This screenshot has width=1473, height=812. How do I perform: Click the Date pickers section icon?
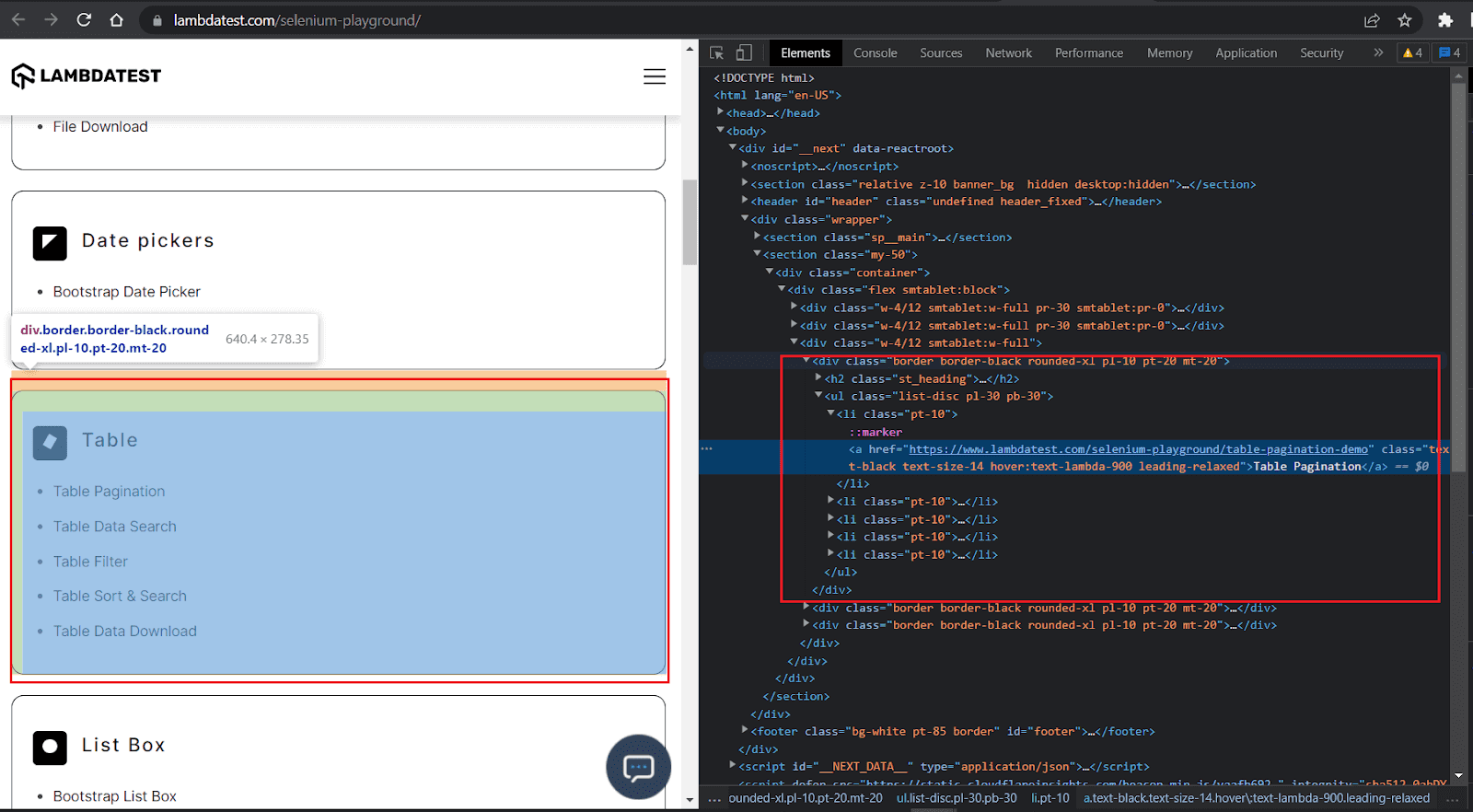tap(50, 244)
